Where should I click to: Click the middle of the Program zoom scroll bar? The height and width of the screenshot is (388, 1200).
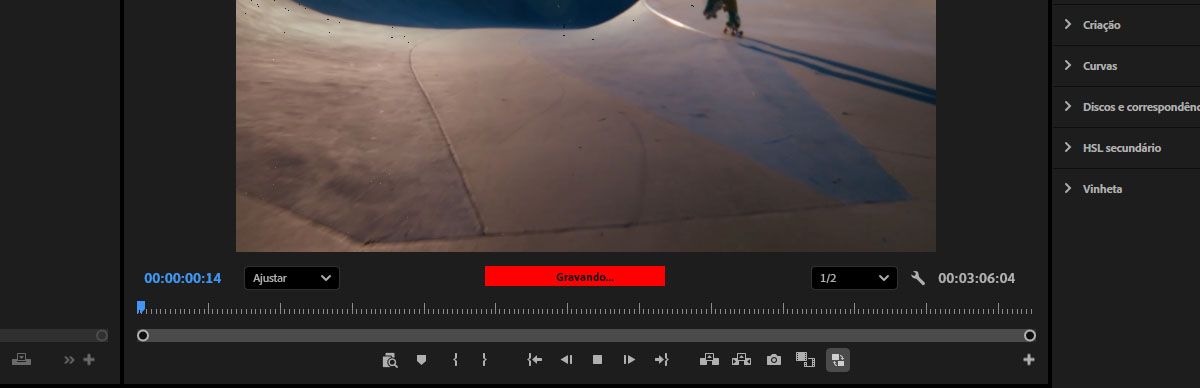(x=586, y=336)
